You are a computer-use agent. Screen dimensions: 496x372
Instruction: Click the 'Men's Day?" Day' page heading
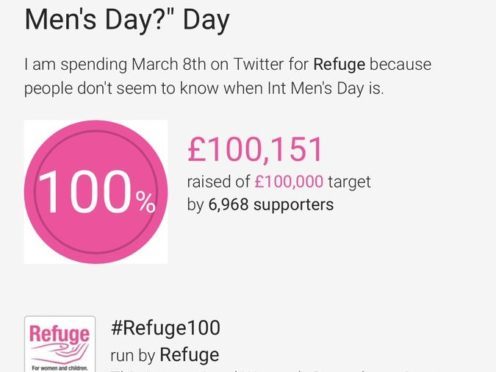127,19
